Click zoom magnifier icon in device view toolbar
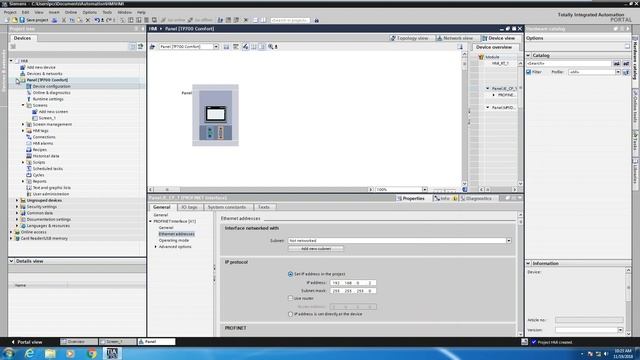 271,47
